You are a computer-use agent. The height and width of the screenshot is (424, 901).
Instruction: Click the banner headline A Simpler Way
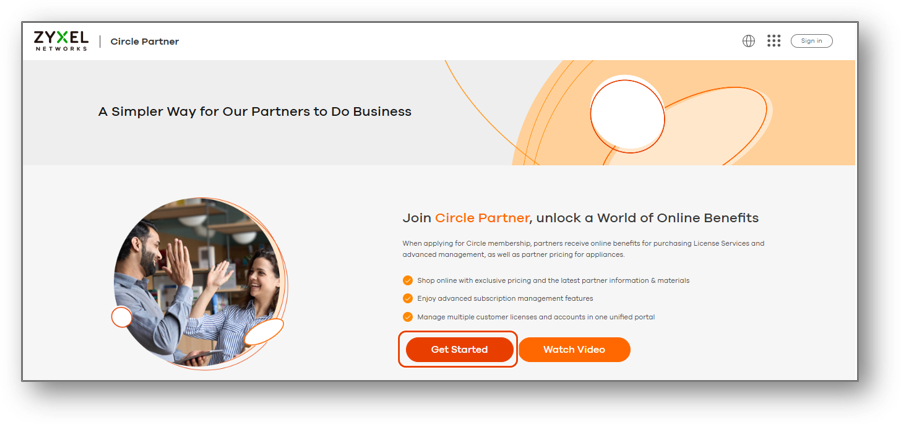[255, 111]
